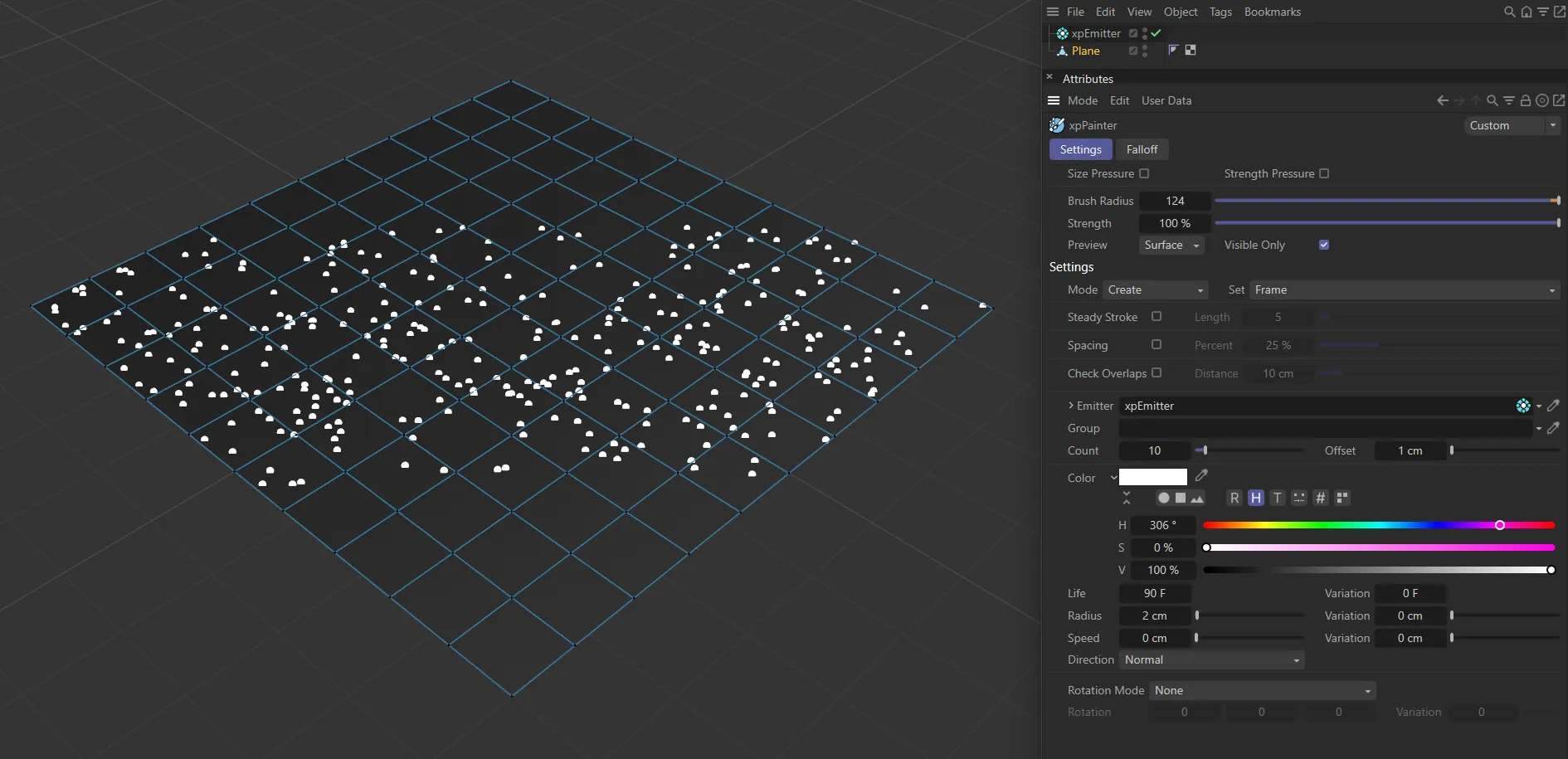Enable the Steady Stroke checkbox
Viewport: 1568px width, 759px height.
coord(1157,317)
